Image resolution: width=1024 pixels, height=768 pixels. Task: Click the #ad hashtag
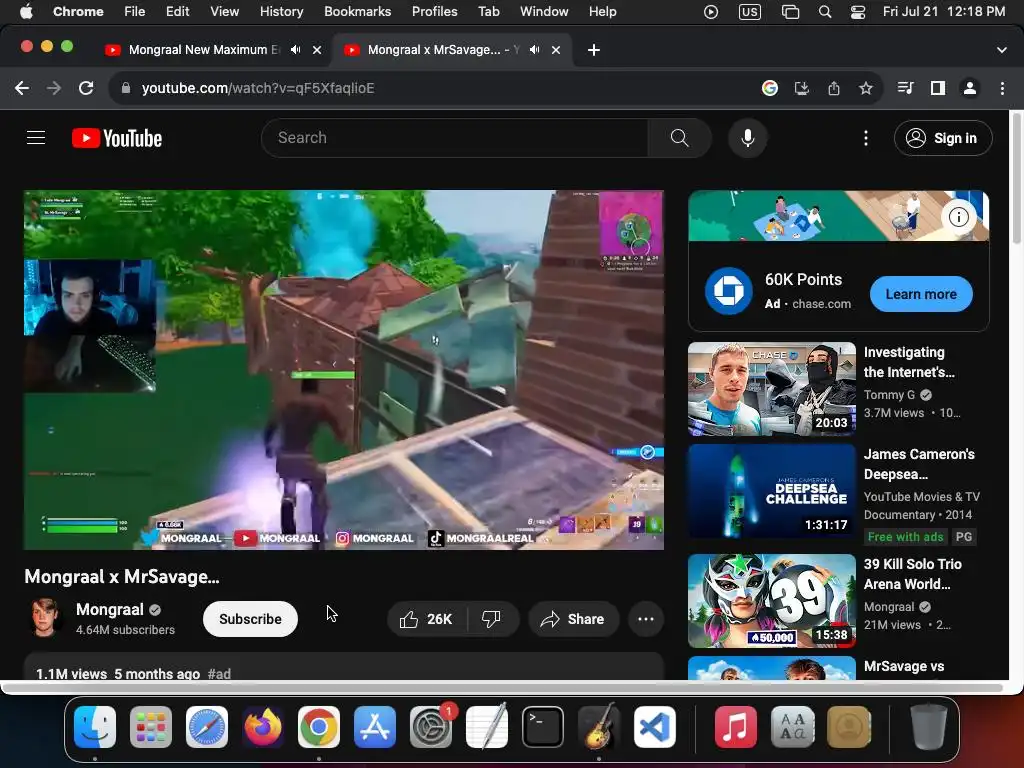219,673
